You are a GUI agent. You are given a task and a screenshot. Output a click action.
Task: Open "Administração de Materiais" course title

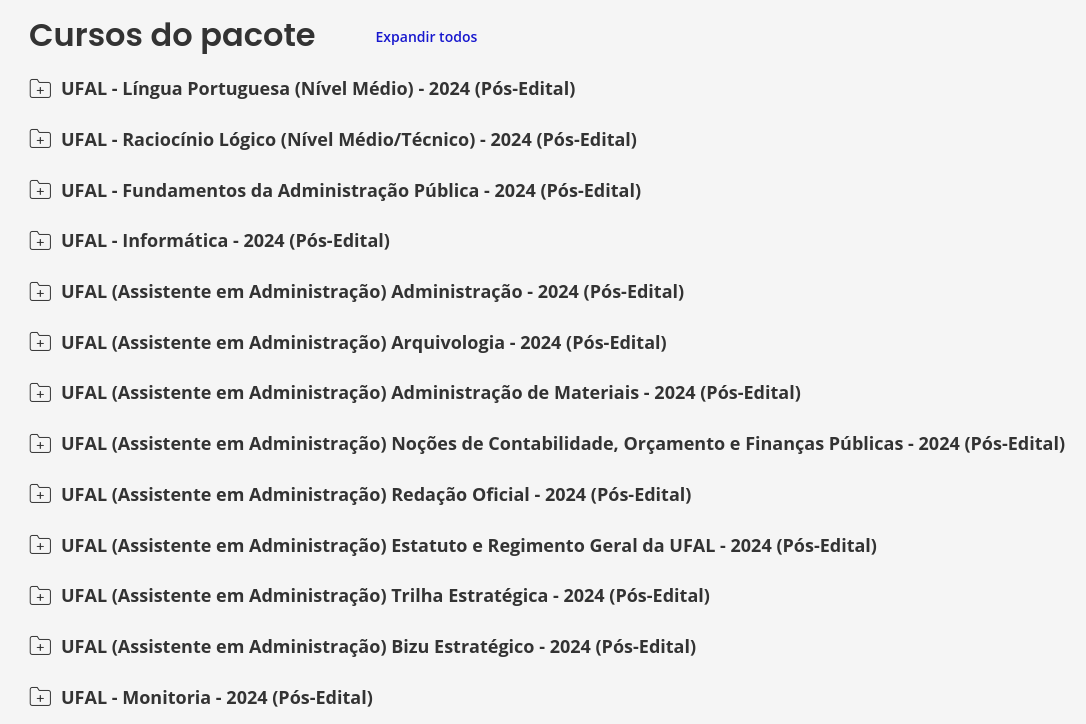(x=431, y=393)
